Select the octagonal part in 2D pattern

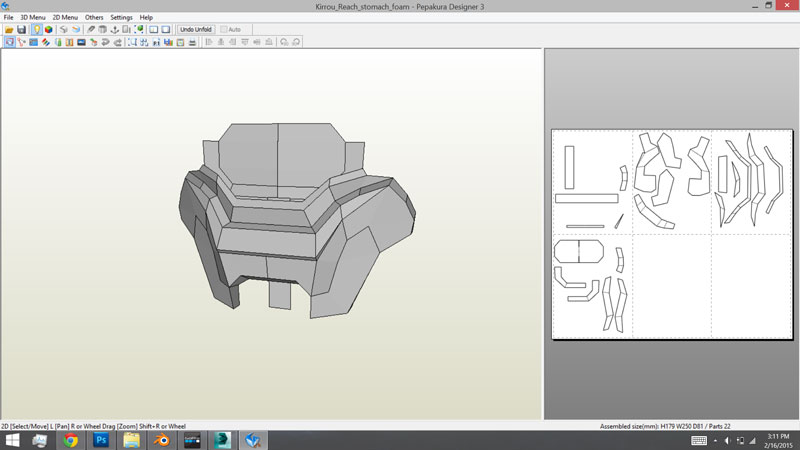579,251
